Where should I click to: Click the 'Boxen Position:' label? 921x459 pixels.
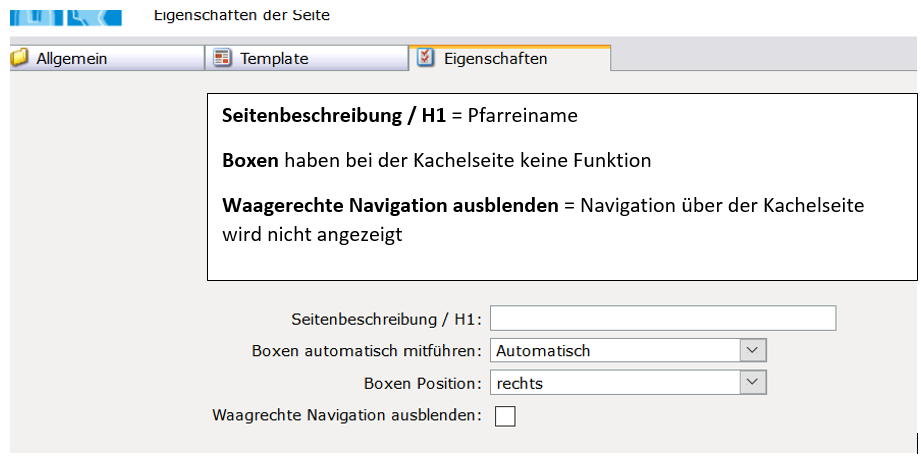coord(423,384)
